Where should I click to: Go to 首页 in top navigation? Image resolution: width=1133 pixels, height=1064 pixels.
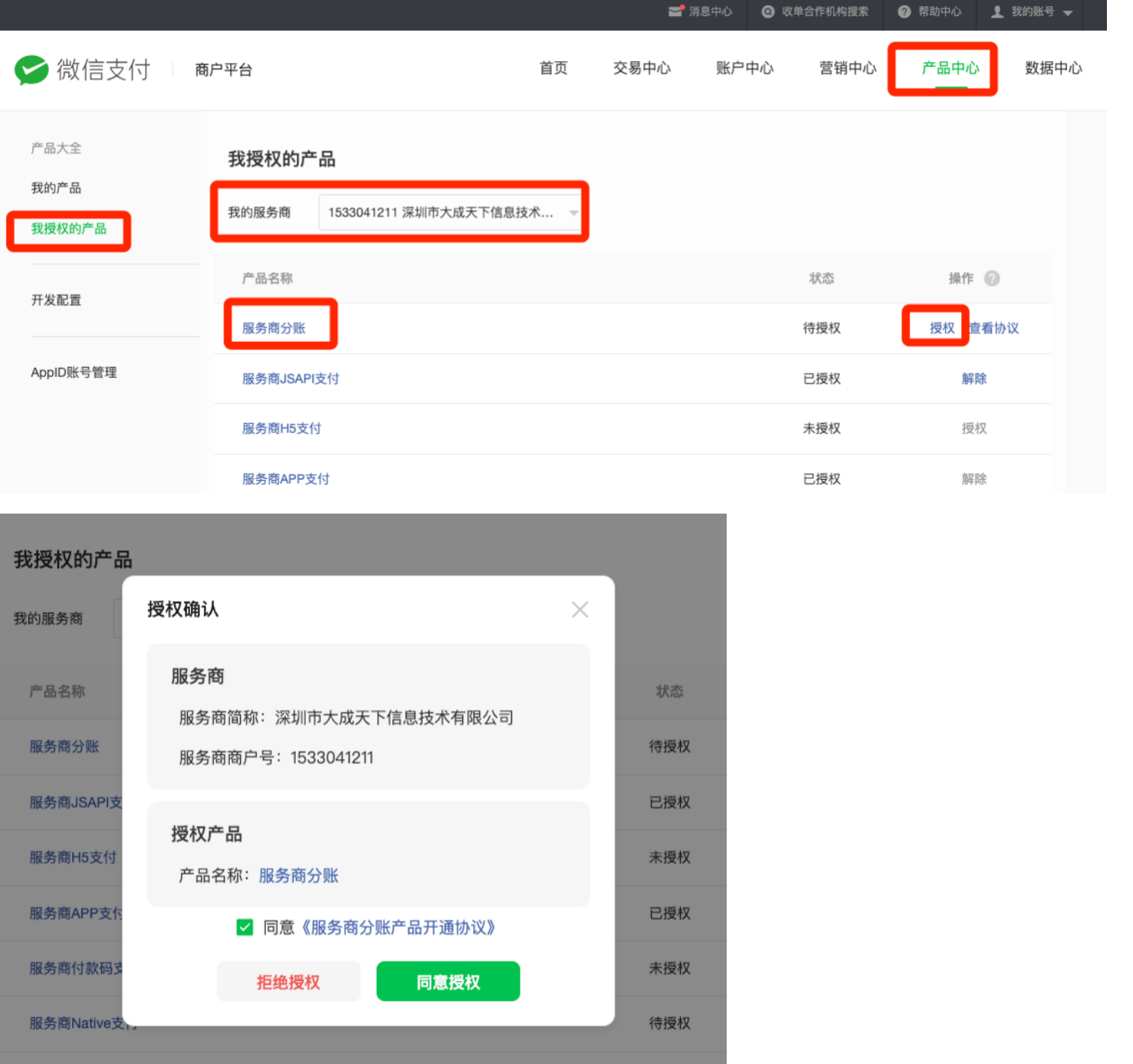coord(553,68)
